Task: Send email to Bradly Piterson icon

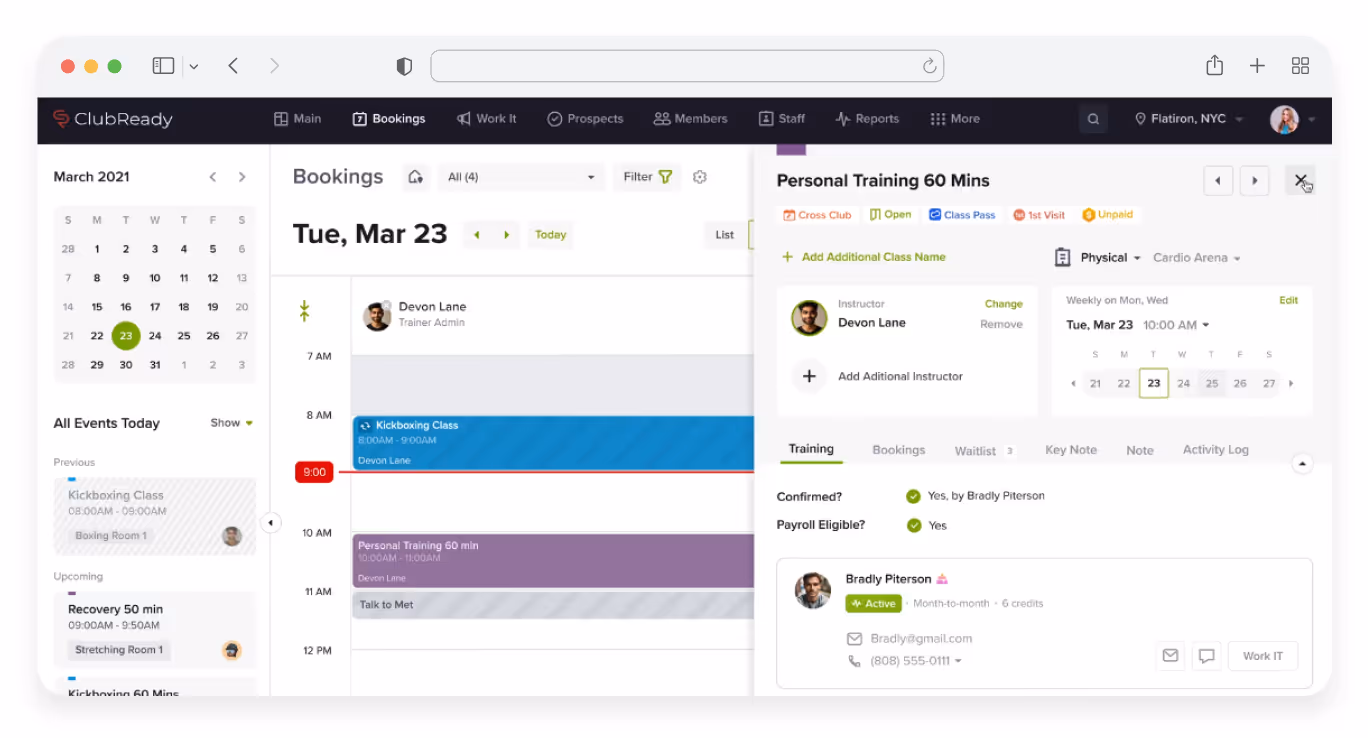Action: tap(1170, 656)
